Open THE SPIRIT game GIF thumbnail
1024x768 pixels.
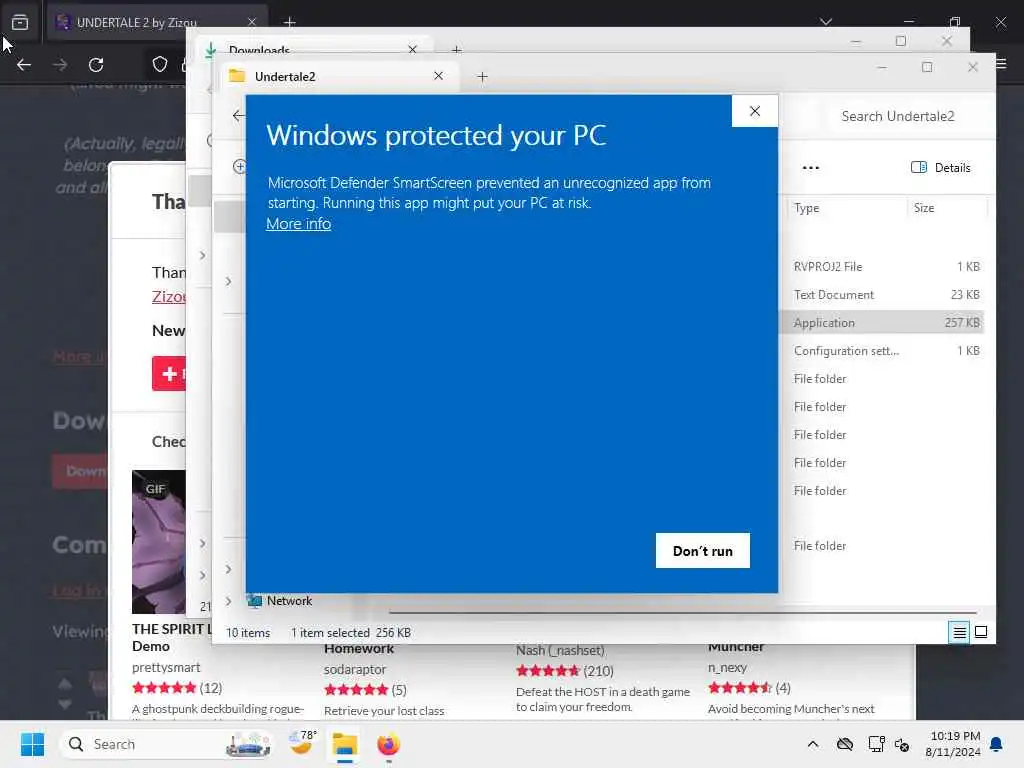point(159,542)
